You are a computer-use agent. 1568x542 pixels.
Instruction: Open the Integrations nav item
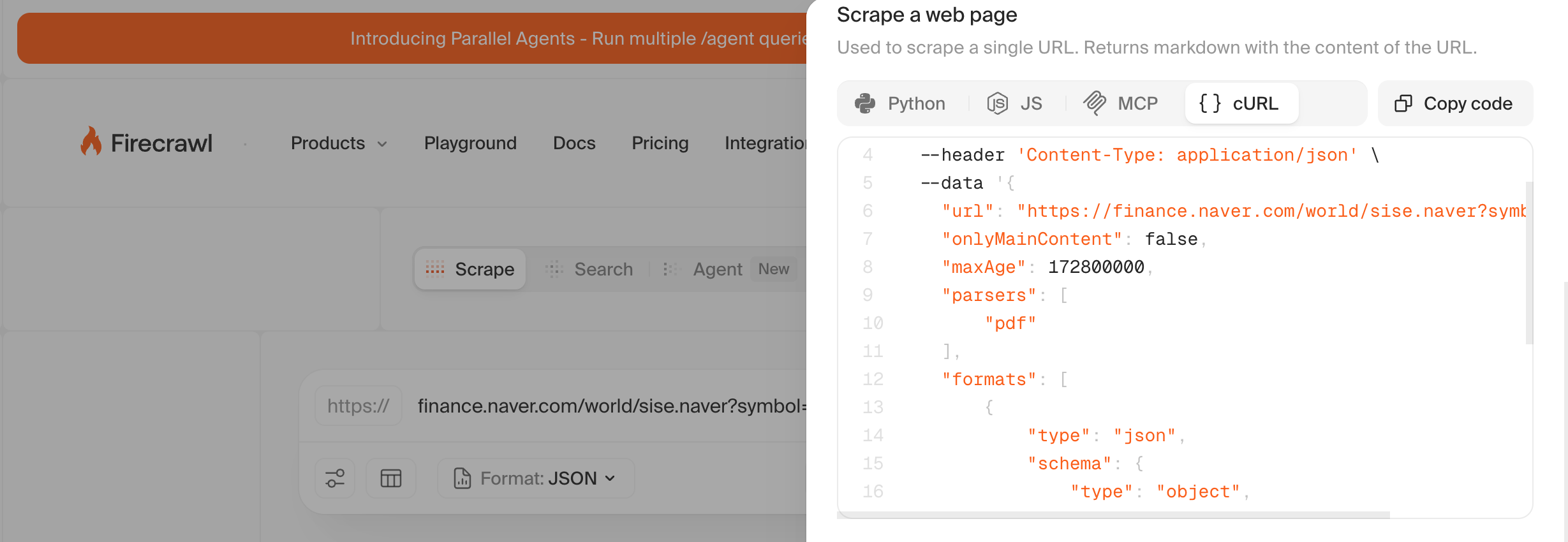click(x=766, y=143)
